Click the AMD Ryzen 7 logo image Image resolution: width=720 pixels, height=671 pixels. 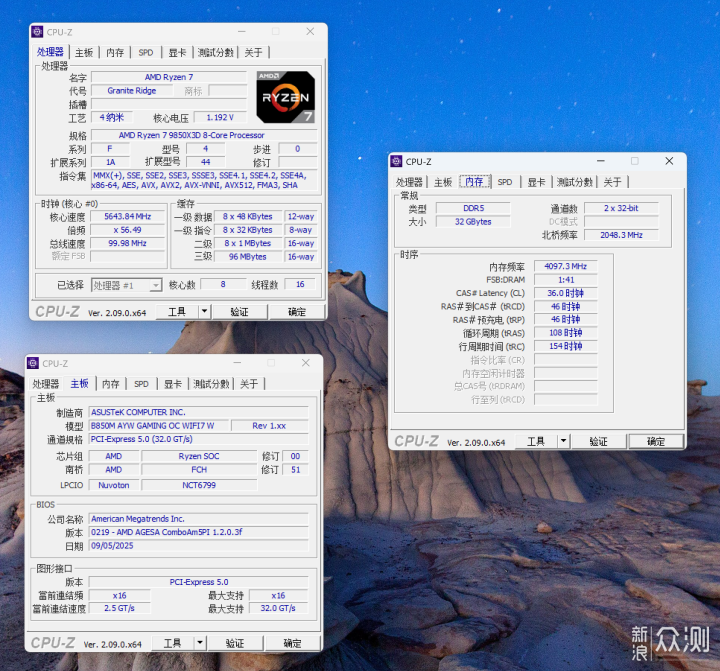tap(286, 97)
